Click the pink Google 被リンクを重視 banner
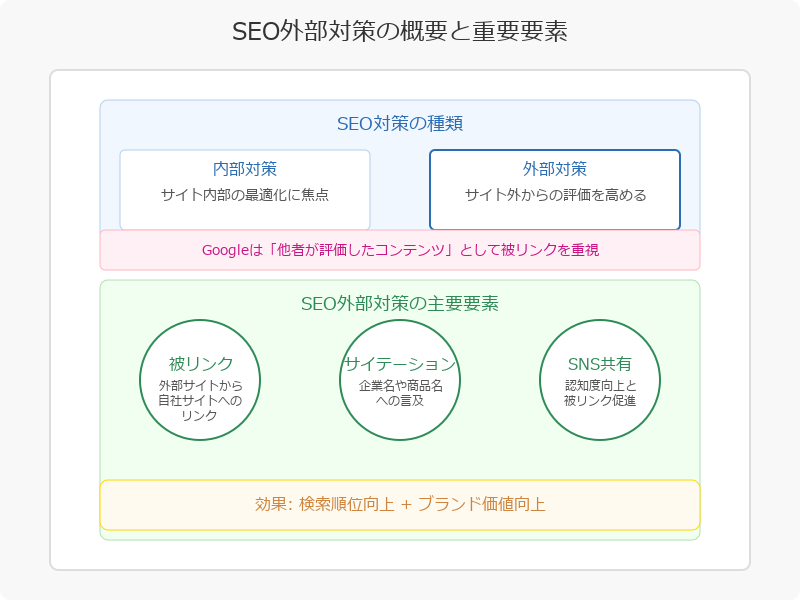The width and height of the screenshot is (800, 600). [x=399, y=250]
